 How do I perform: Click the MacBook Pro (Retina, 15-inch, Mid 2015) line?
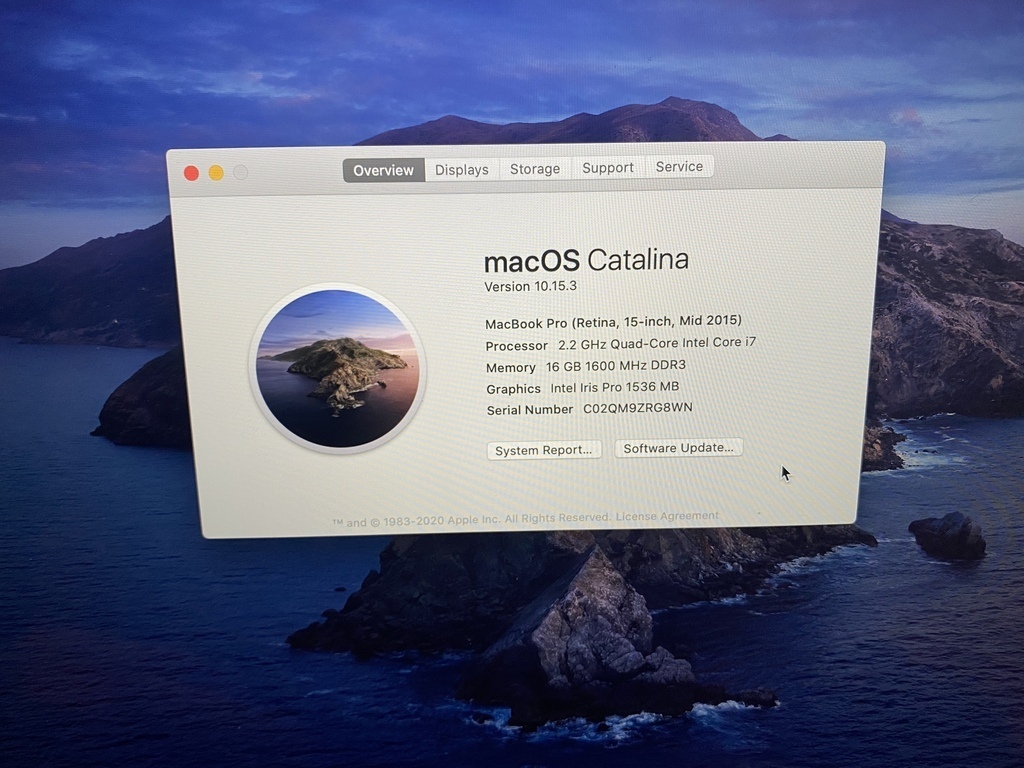click(x=613, y=322)
